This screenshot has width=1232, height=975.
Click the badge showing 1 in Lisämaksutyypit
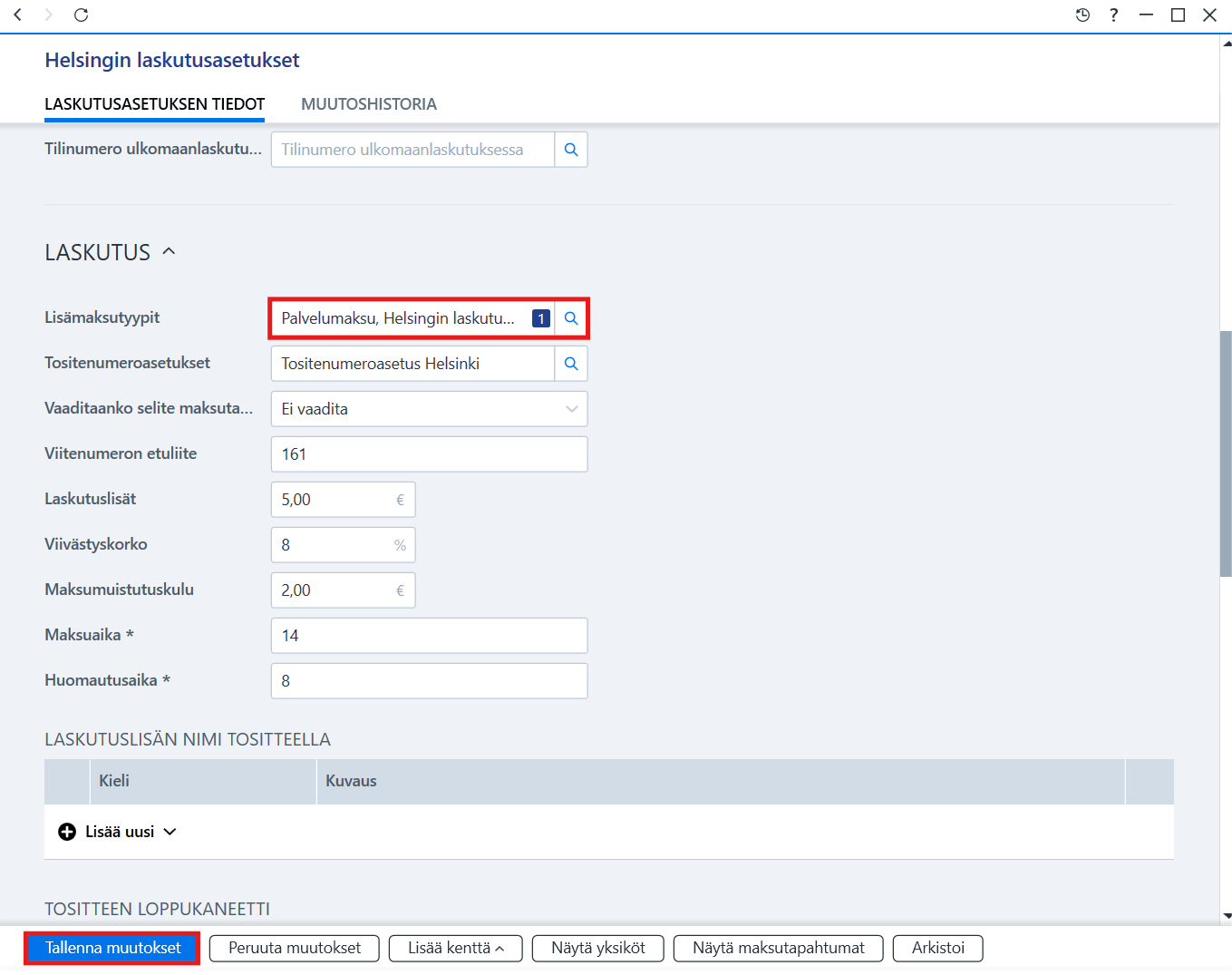click(541, 318)
